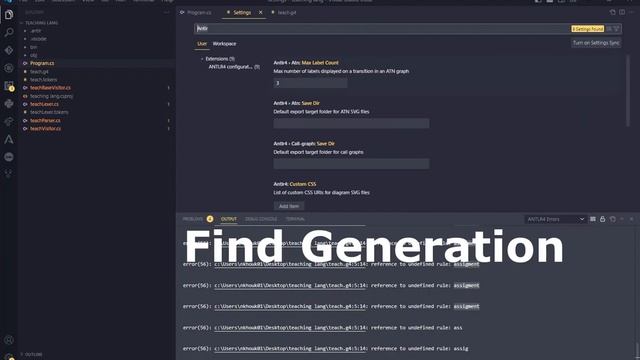
Task: Switch to the DEBUG CONSOLE panel tab
Action: 261,219
